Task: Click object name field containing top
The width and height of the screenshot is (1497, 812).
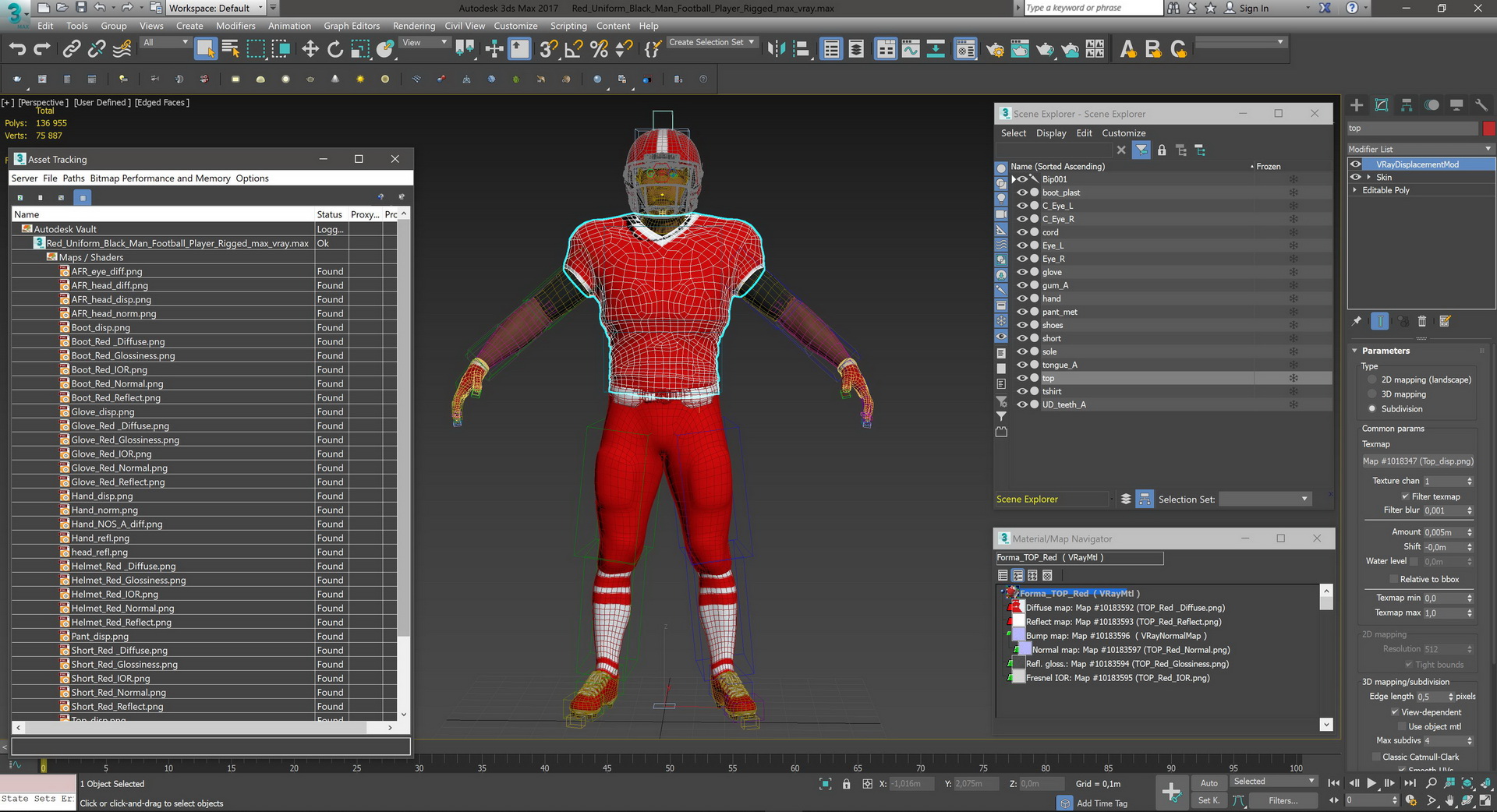Action: click(1412, 129)
